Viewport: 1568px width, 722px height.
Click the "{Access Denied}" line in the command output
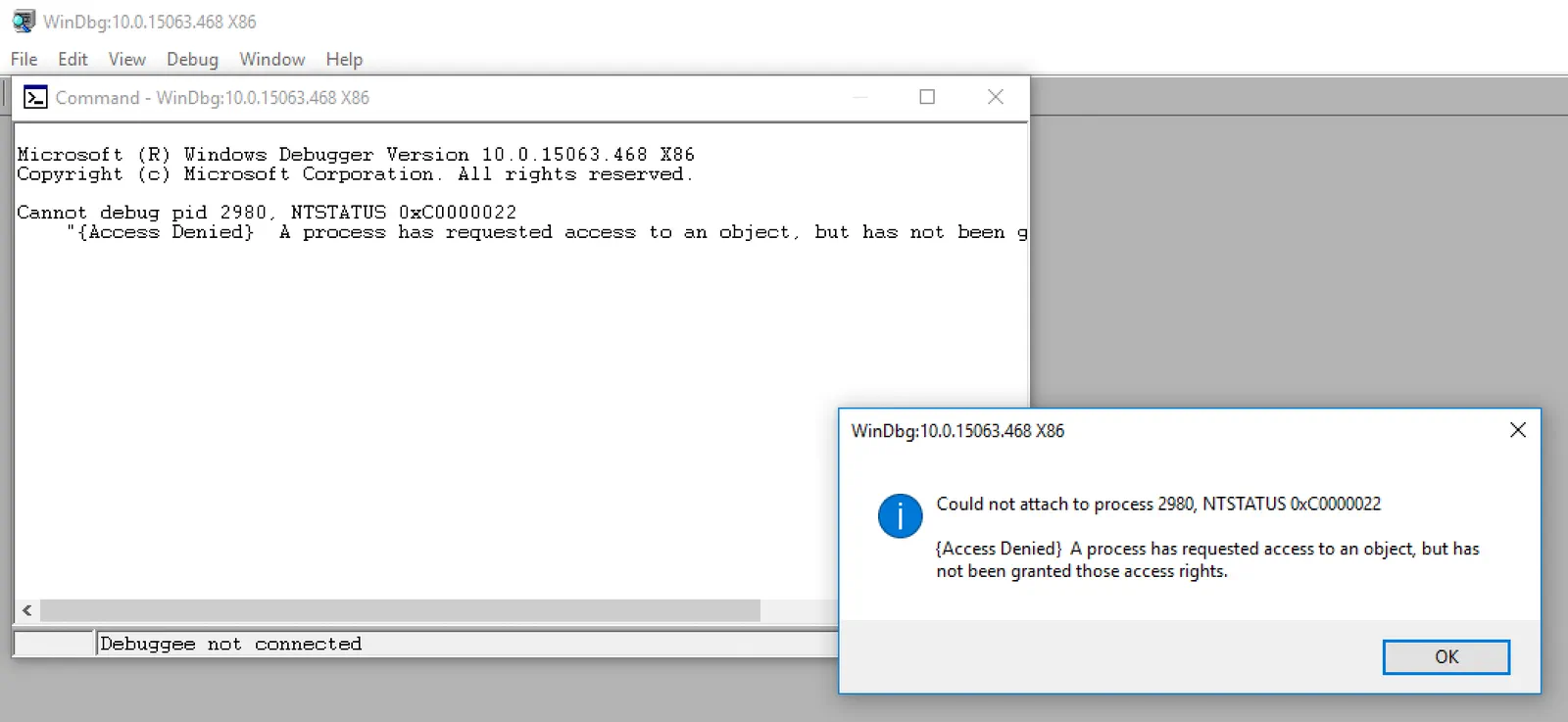coord(547,232)
